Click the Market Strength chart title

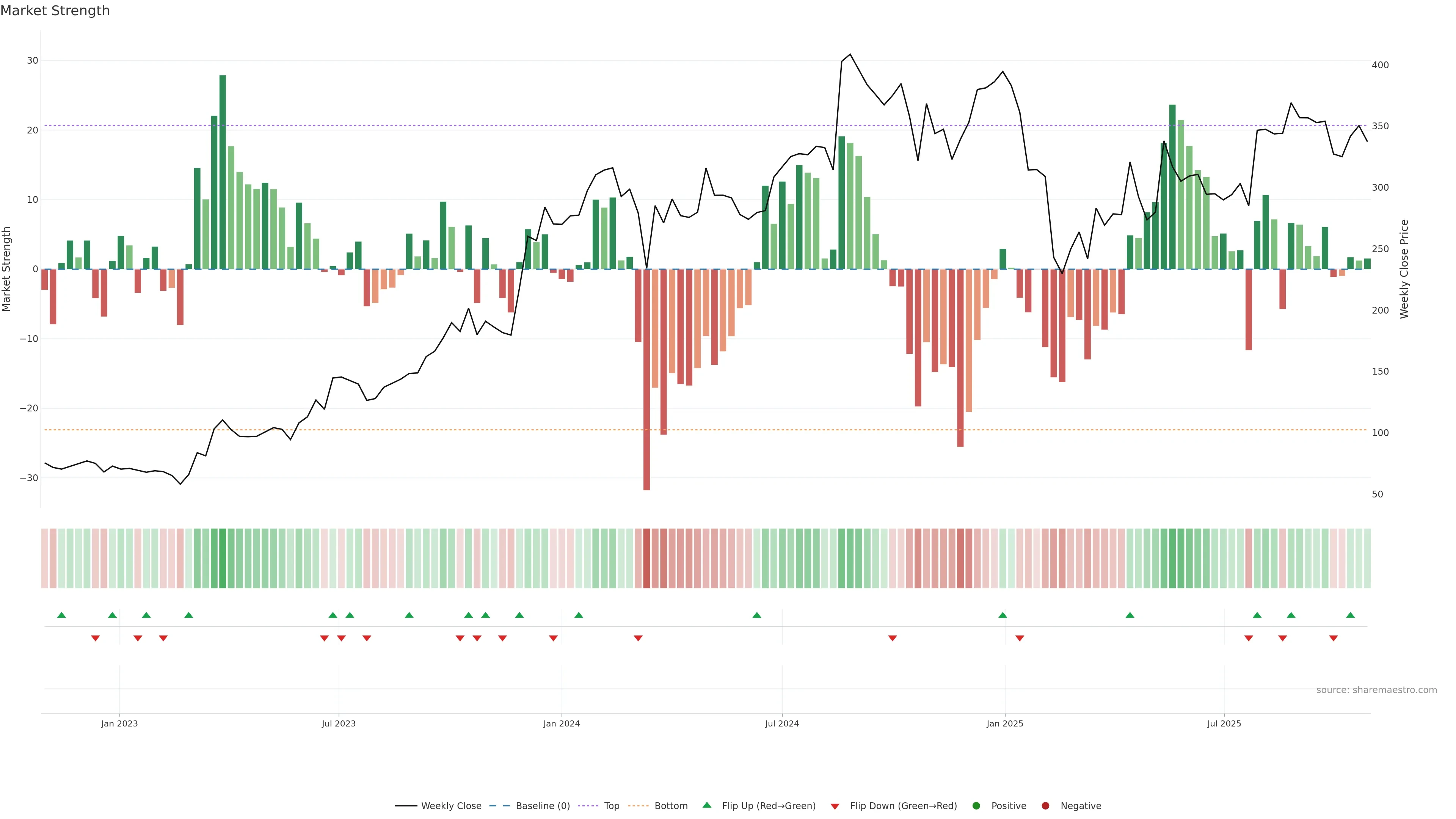55,11
